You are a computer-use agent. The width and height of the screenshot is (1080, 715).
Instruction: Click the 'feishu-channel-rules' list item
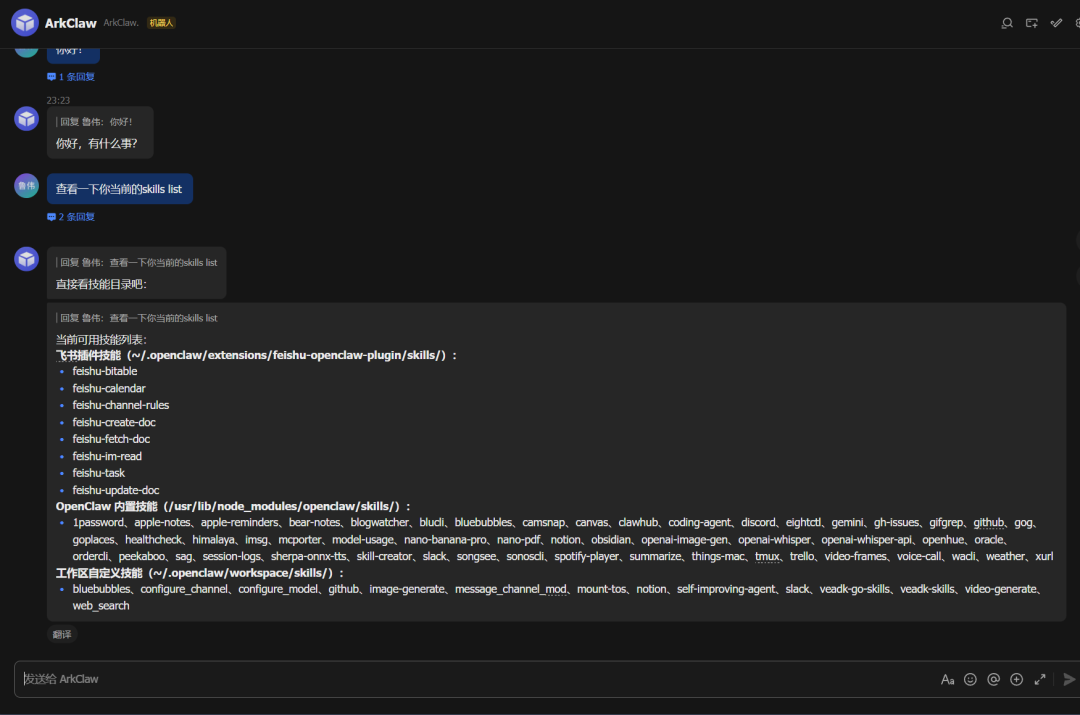point(121,405)
